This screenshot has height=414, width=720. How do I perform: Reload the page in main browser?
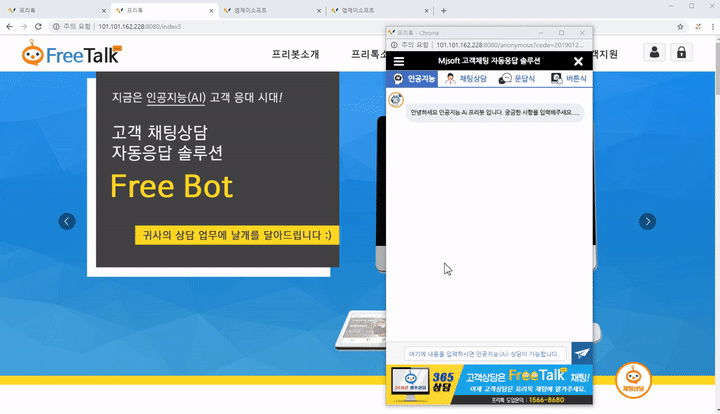(x=38, y=27)
